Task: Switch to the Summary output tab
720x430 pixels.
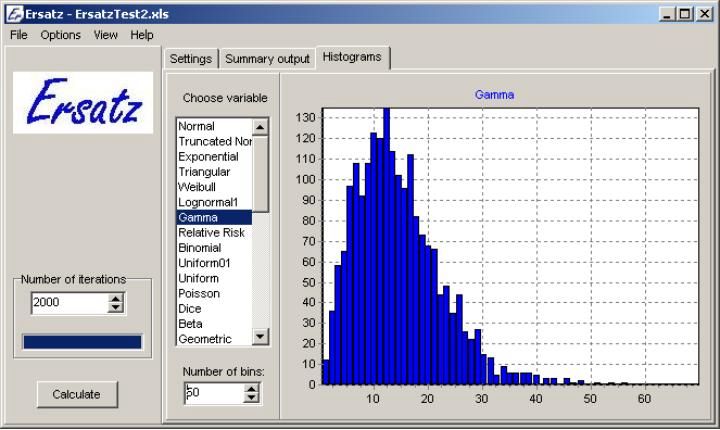Action: coord(267,59)
